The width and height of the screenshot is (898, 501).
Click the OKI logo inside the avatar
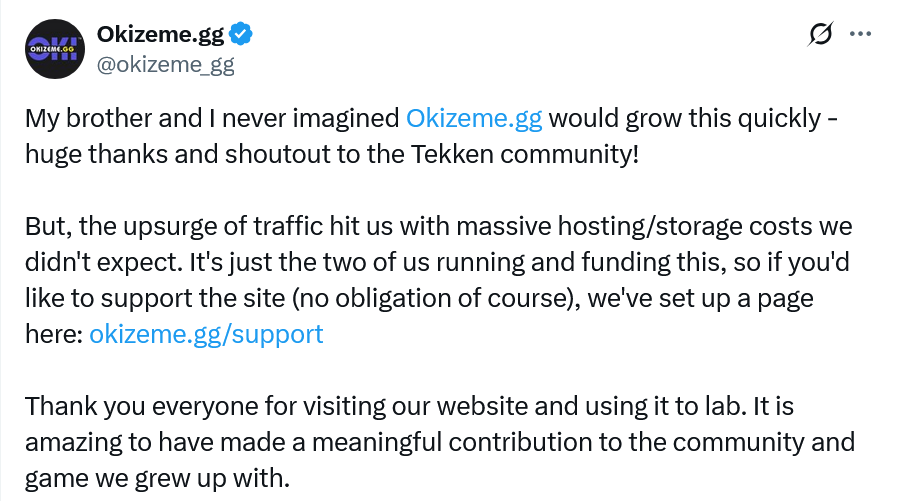54,51
